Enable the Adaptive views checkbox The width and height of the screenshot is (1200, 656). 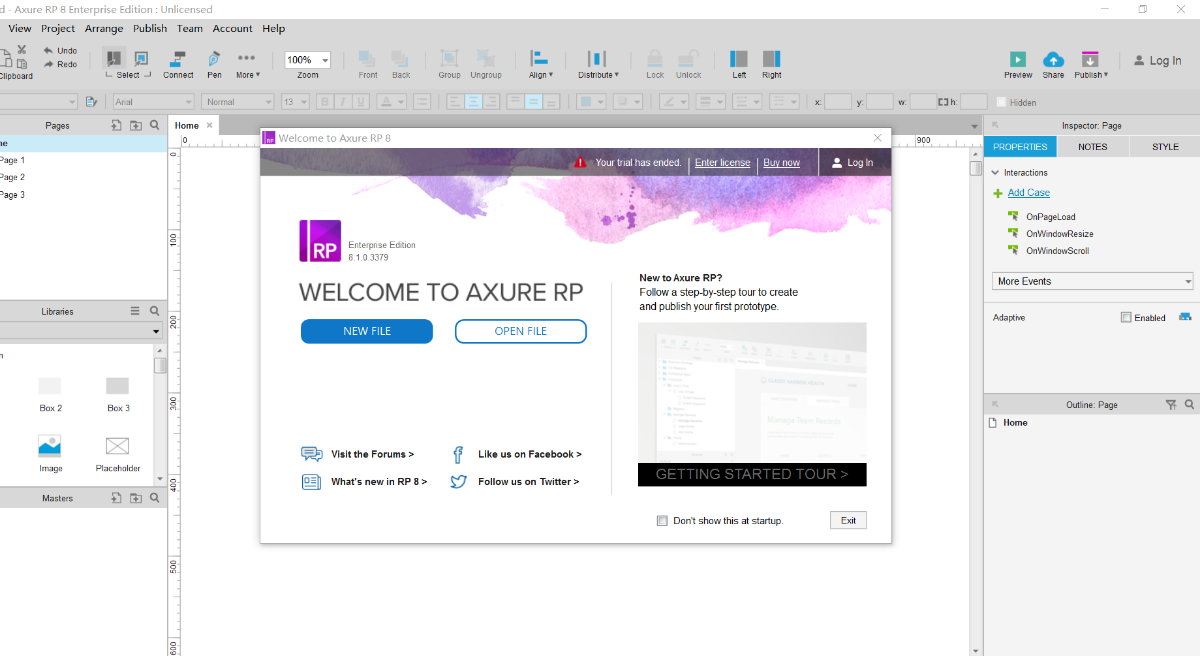click(1126, 318)
